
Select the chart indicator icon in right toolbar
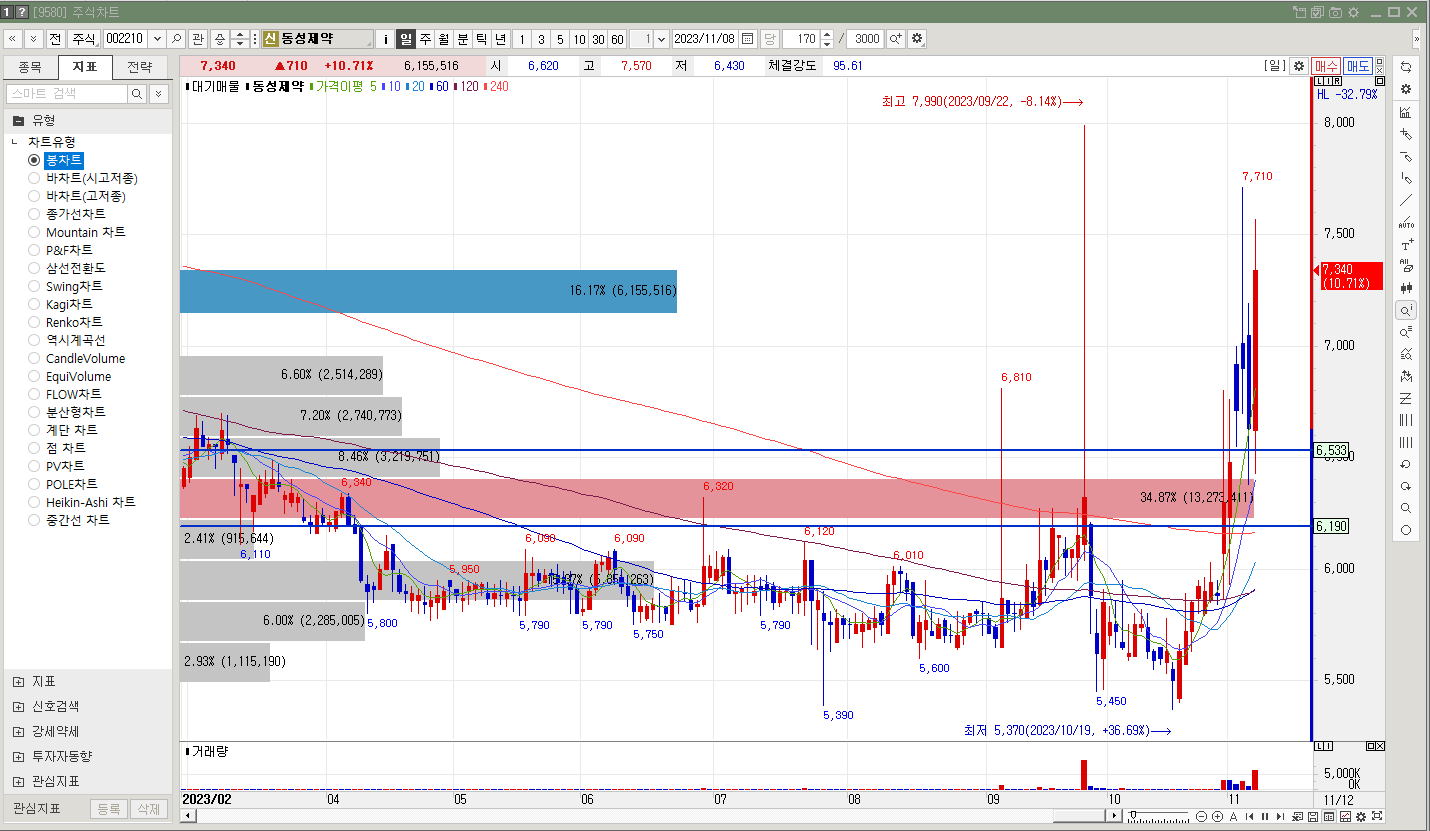(1406, 112)
